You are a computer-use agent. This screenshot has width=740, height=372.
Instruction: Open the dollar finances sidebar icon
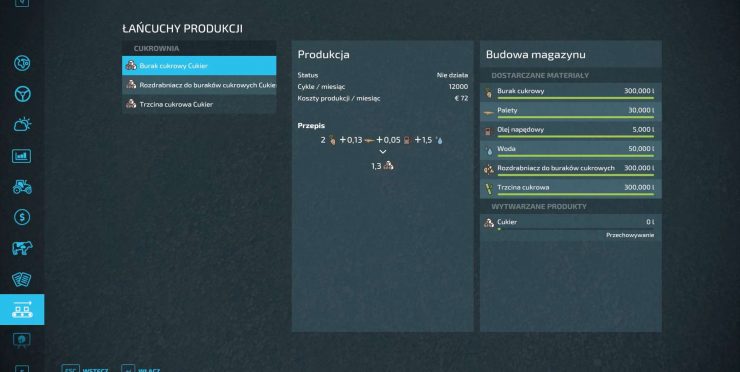(x=22, y=217)
